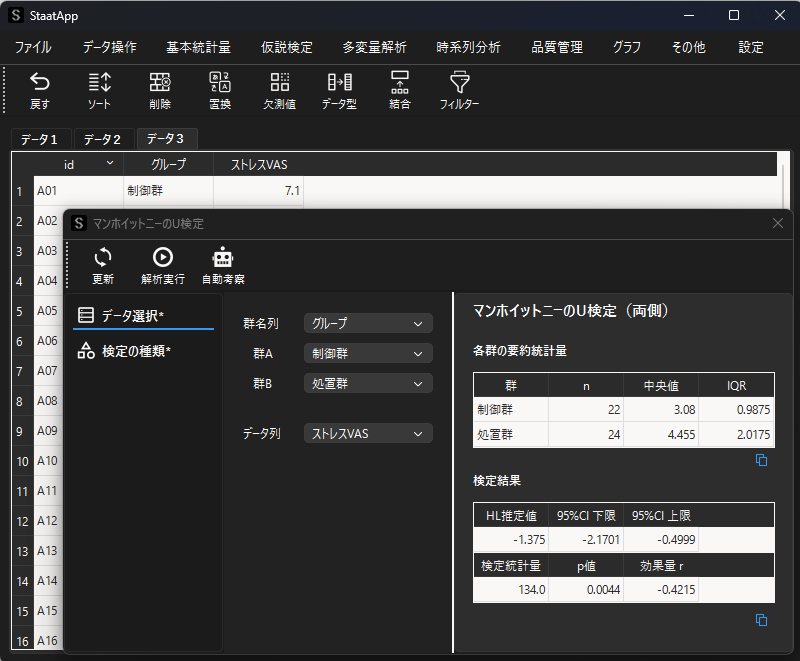Open the 多変量解析 menu
This screenshot has width=800, height=661.
tap(374, 47)
